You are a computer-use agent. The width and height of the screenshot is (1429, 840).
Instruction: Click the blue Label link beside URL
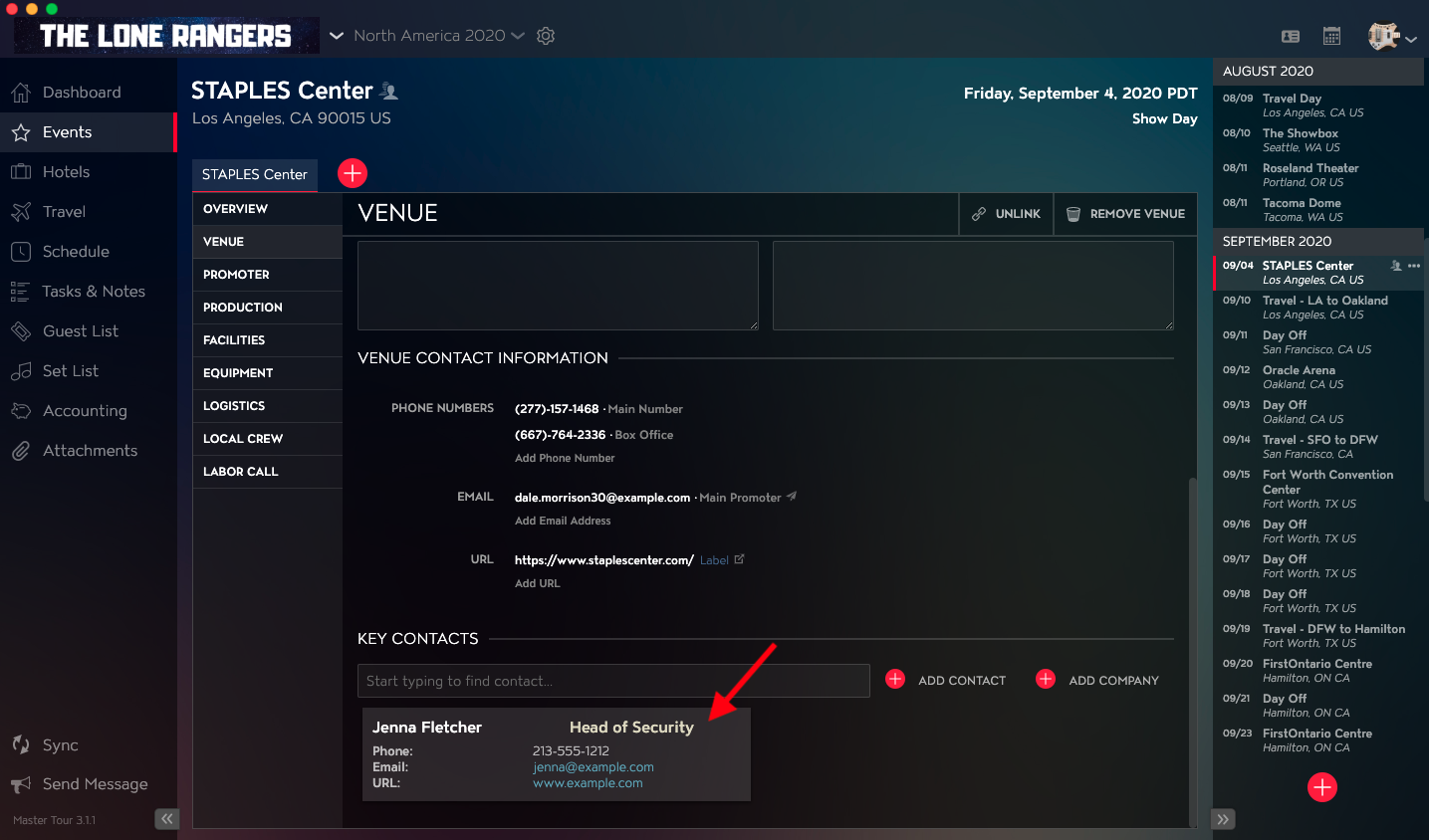pyautogui.click(x=714, y=560)
